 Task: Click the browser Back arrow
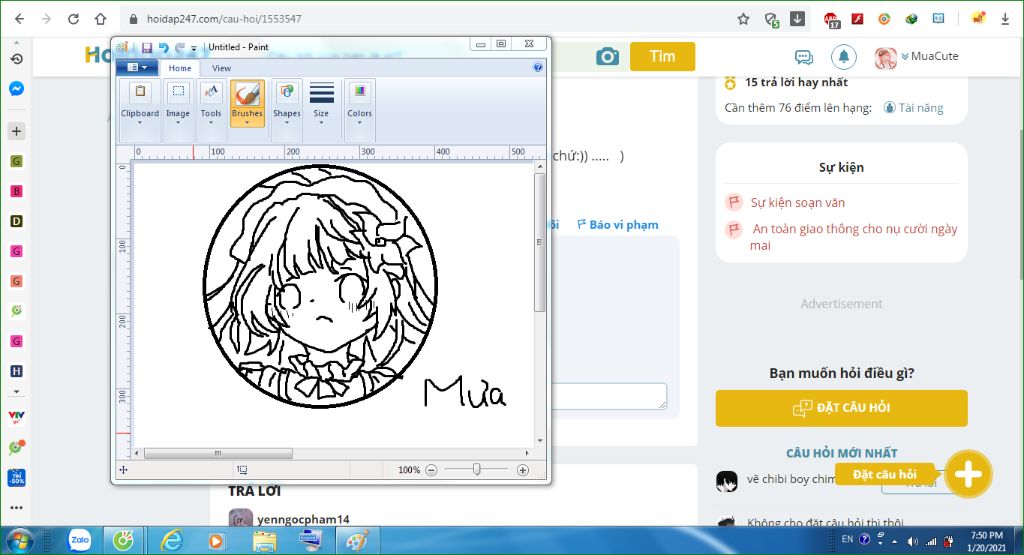point(20,19)
